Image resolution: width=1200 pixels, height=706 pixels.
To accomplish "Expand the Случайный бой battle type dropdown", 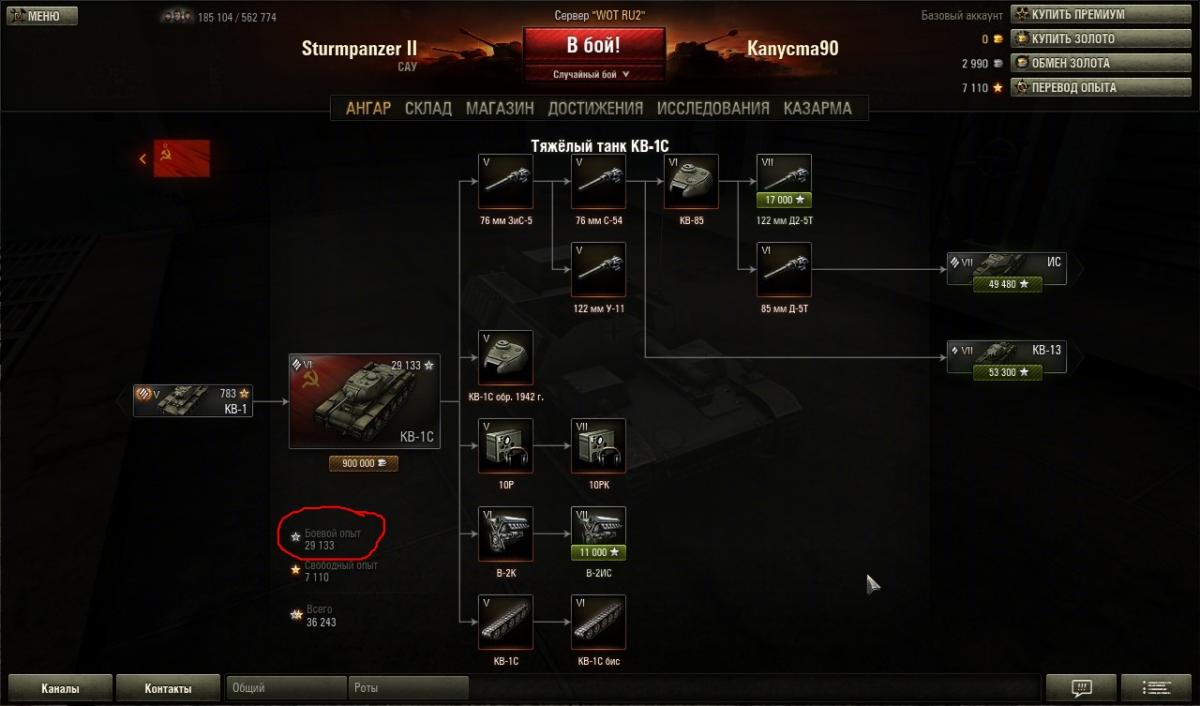I will click(593, 74).
